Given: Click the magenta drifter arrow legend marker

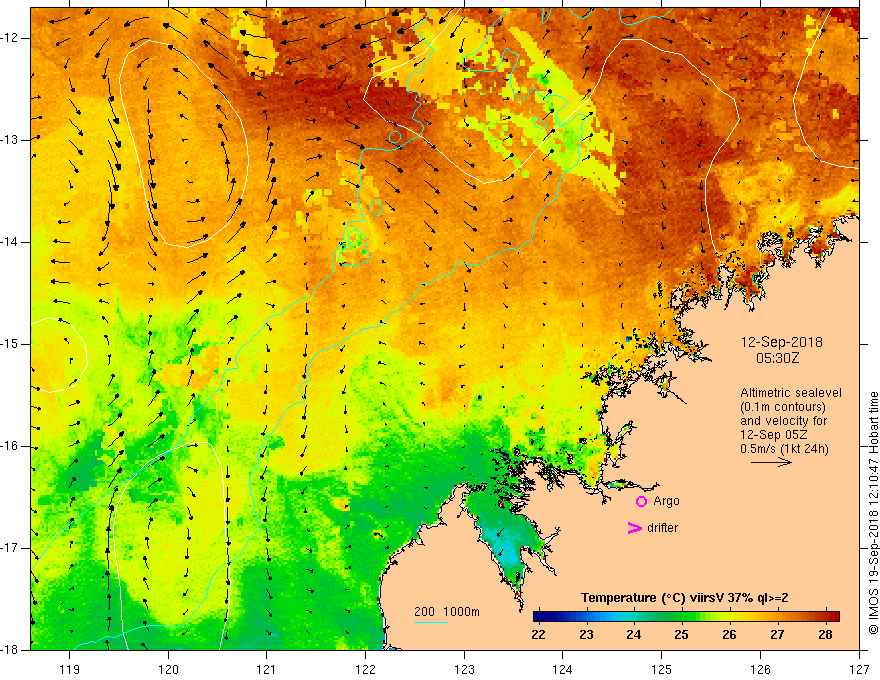Looking at the screenshot, I should point(635,528).
